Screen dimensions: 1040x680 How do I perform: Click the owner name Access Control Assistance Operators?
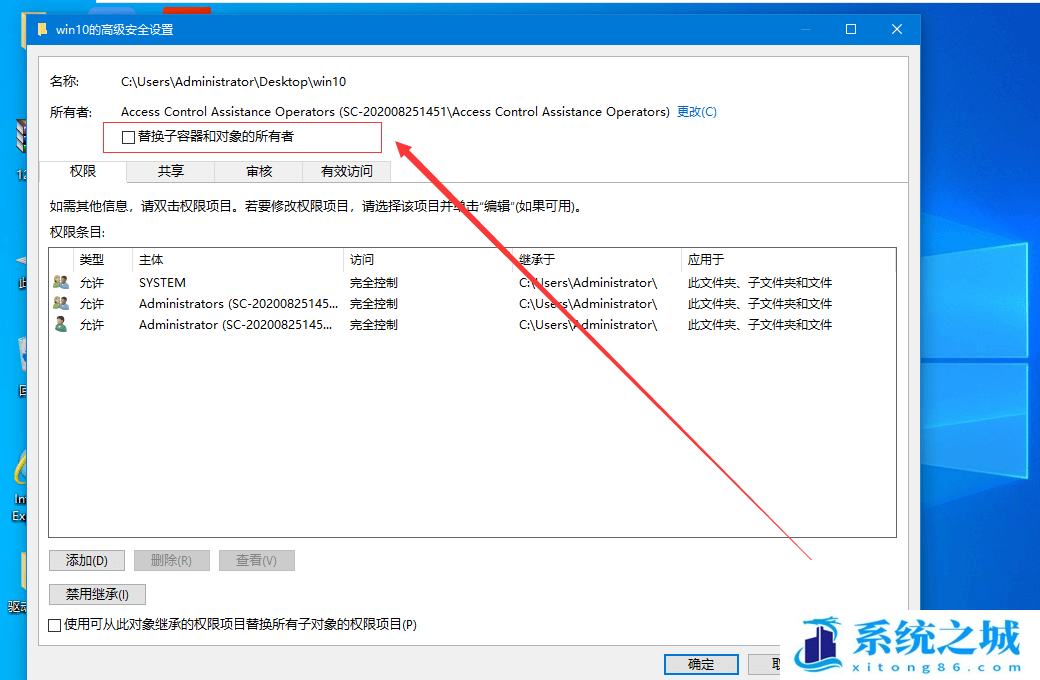click(x=395, y=111)
